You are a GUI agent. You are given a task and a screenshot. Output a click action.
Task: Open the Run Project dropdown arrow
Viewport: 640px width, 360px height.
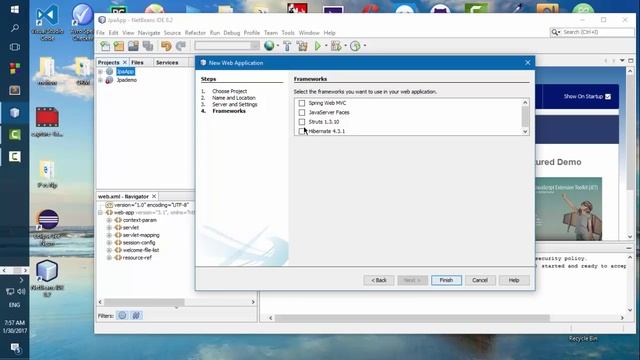coord(326,46)
